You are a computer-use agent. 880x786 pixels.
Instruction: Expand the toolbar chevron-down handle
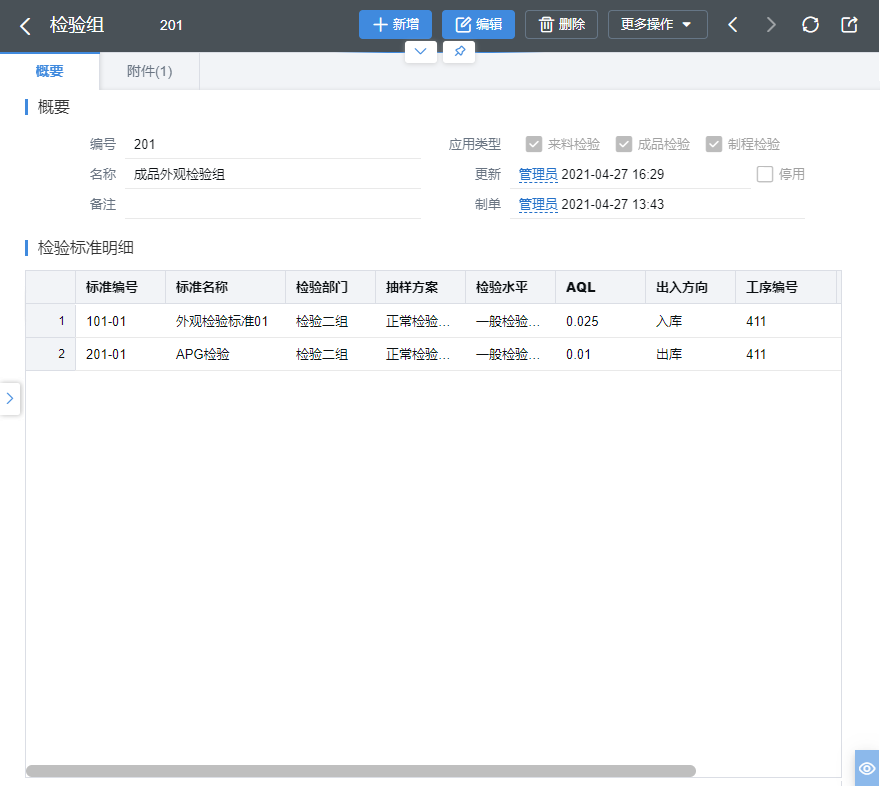pyautogui.click(x=420, y=52)
